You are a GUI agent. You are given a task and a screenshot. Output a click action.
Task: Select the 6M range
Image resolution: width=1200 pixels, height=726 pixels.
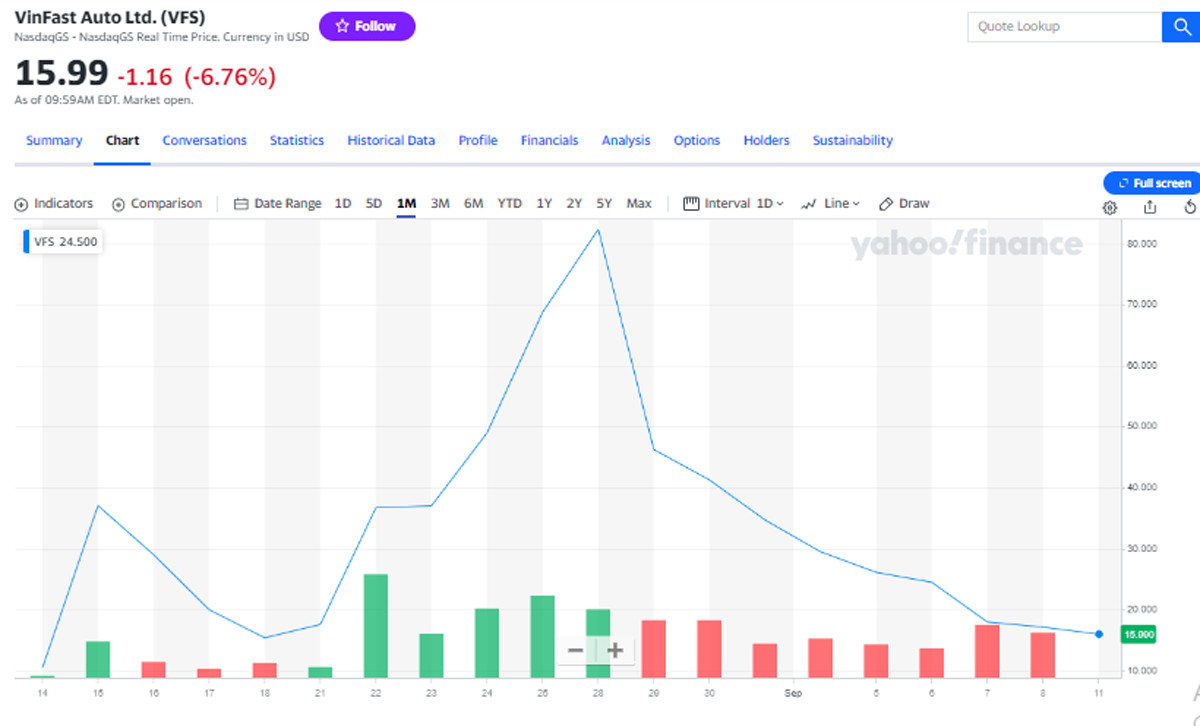click(x=474, y=203)
